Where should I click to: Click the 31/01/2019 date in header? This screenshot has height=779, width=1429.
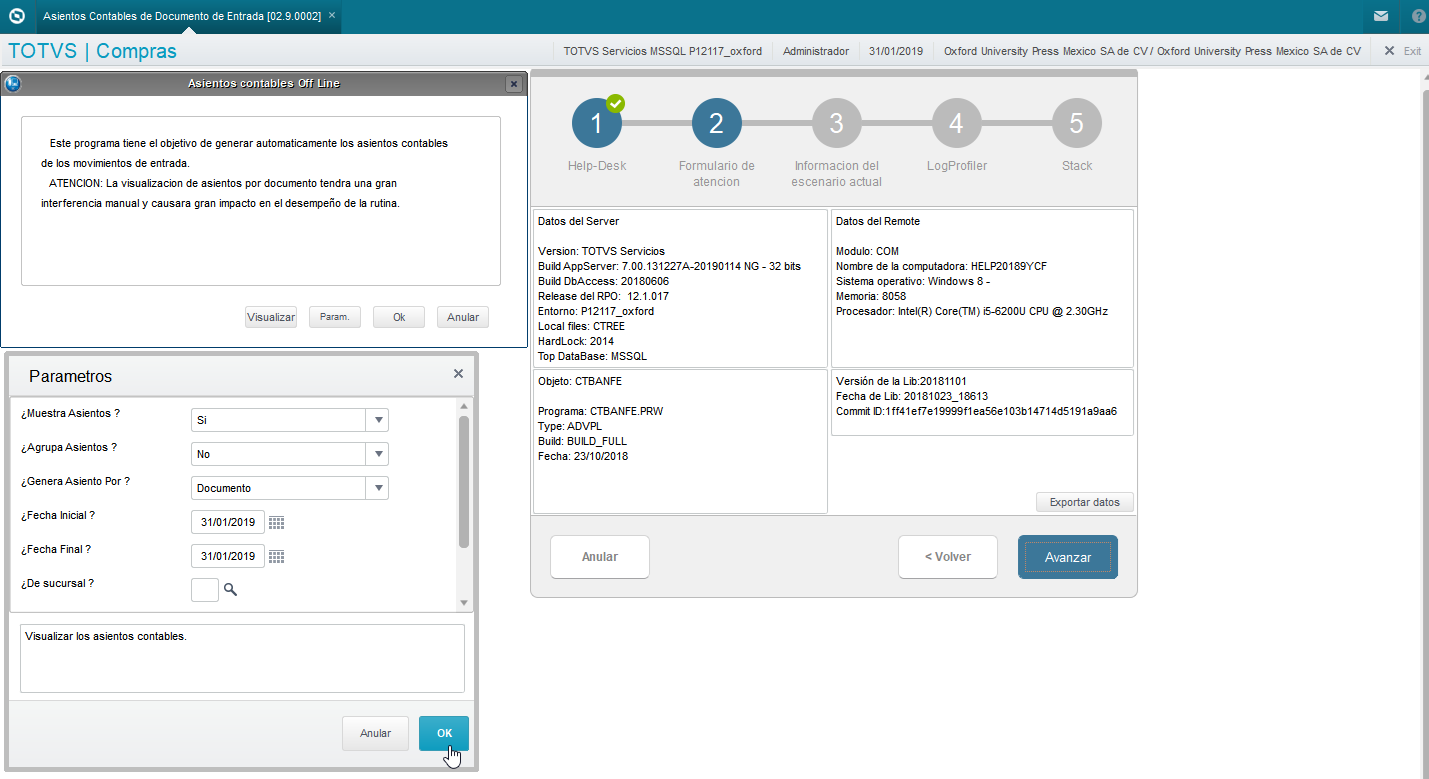896,51
